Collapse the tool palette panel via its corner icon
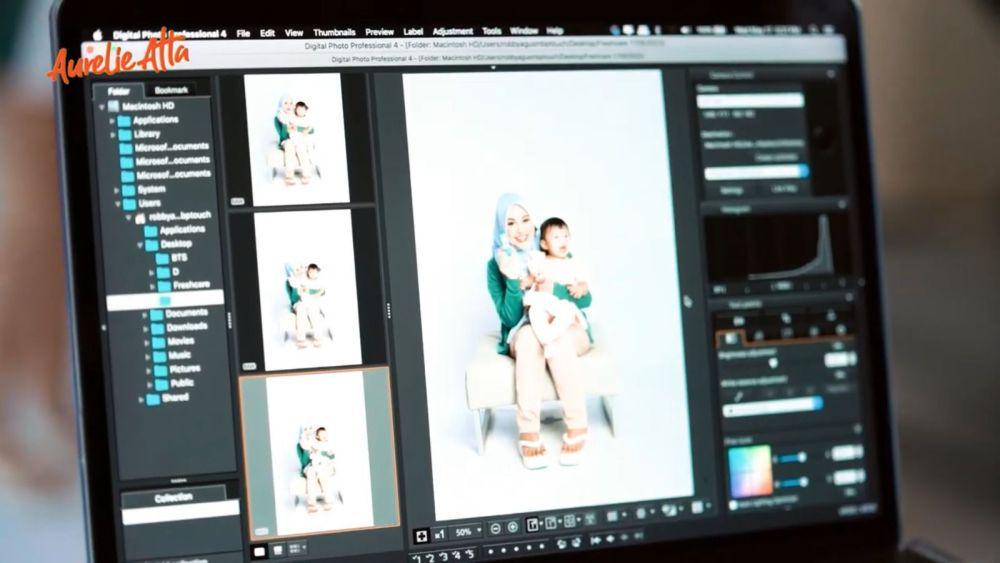Screen dimensions: 1000x563 848,297
